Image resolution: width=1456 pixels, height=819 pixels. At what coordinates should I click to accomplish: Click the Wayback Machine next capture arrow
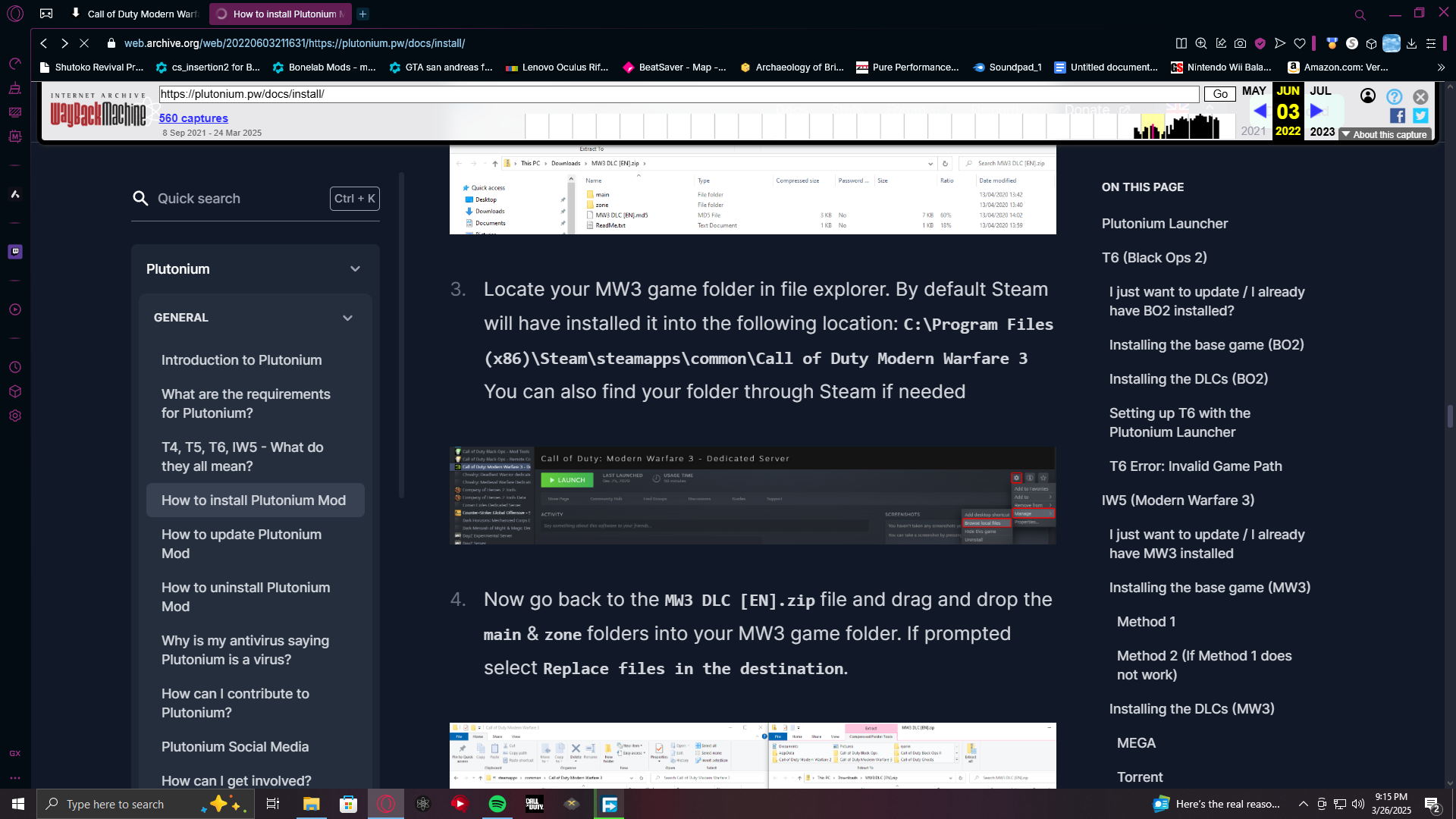click(x=1316, y=111)
